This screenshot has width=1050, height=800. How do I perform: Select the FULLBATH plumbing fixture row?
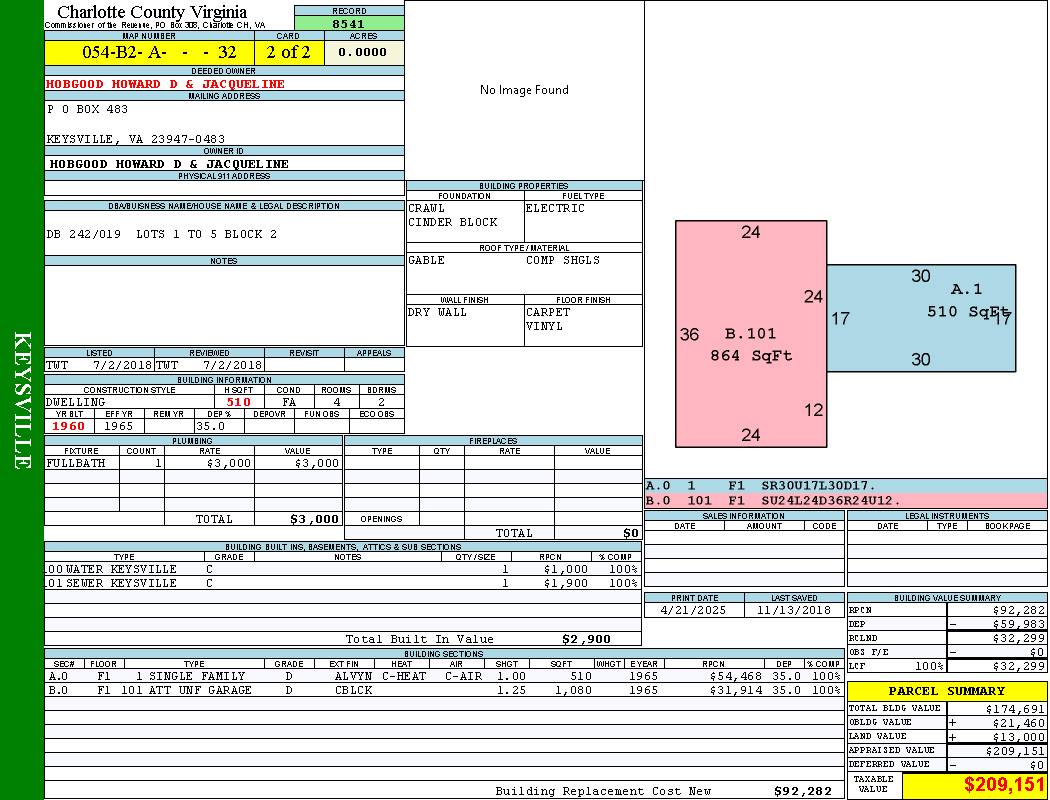194,464
